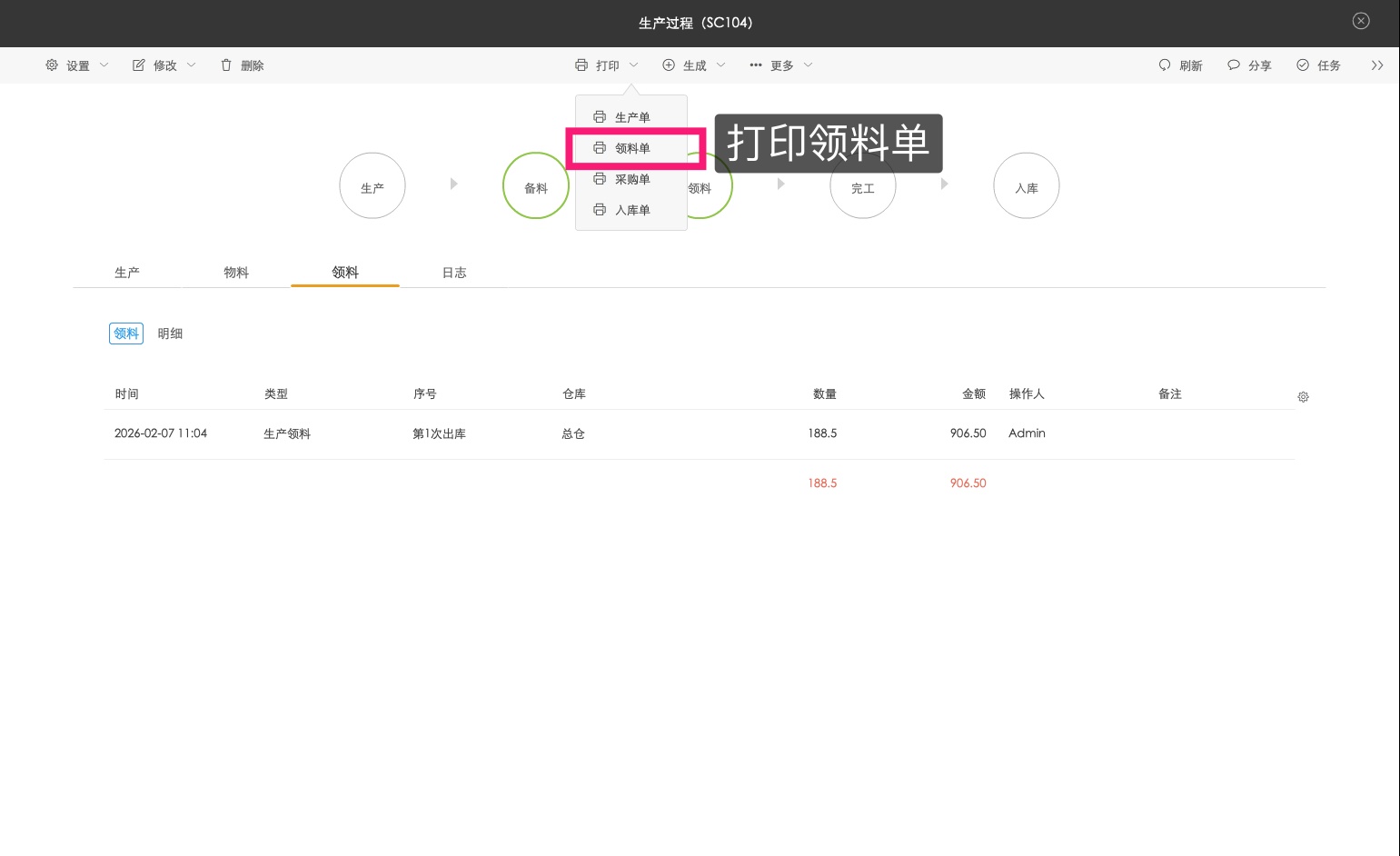Image resolution: width=1400 pixels, height=856 pixels.
Task: Click the 打印 printer icon
Action: click(581, 65)
